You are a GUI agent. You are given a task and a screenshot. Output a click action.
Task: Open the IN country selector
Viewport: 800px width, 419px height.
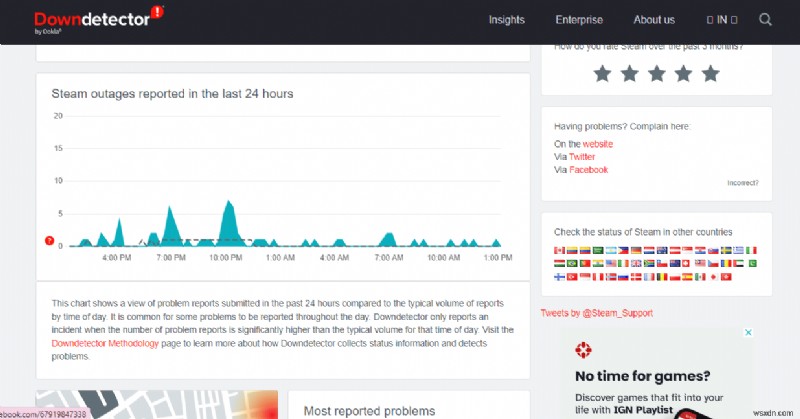(x=722, y=20)
